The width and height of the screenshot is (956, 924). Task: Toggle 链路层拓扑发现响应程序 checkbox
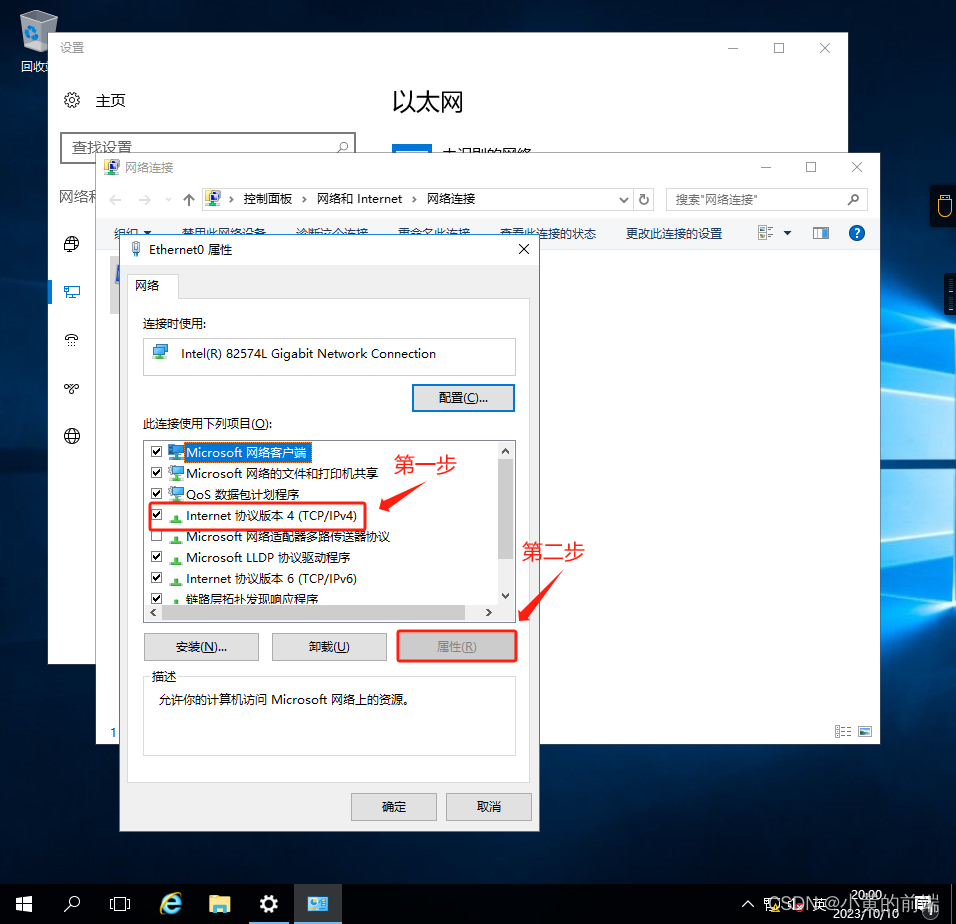(157, 599)
